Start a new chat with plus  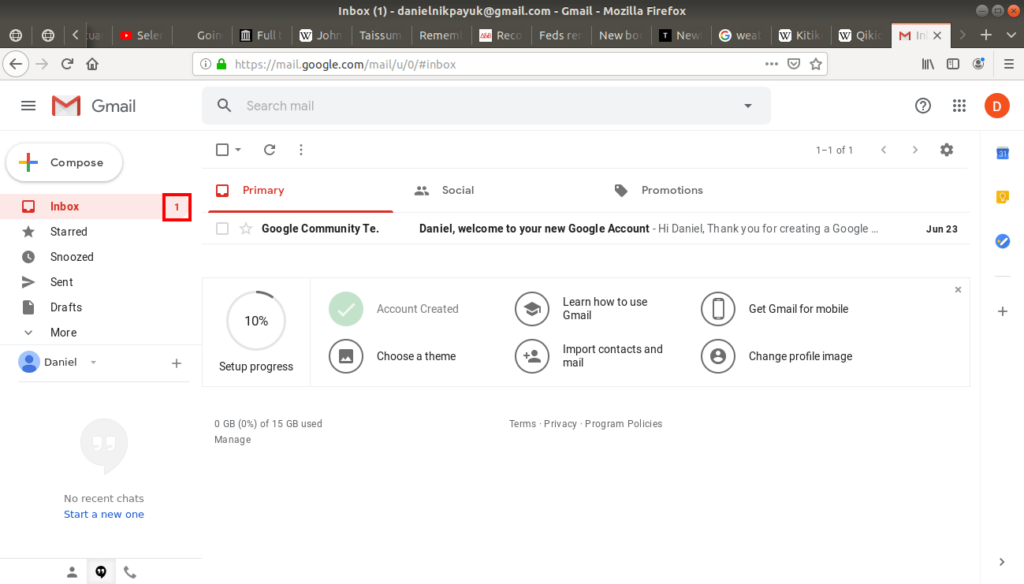click(x=176, y=363)
